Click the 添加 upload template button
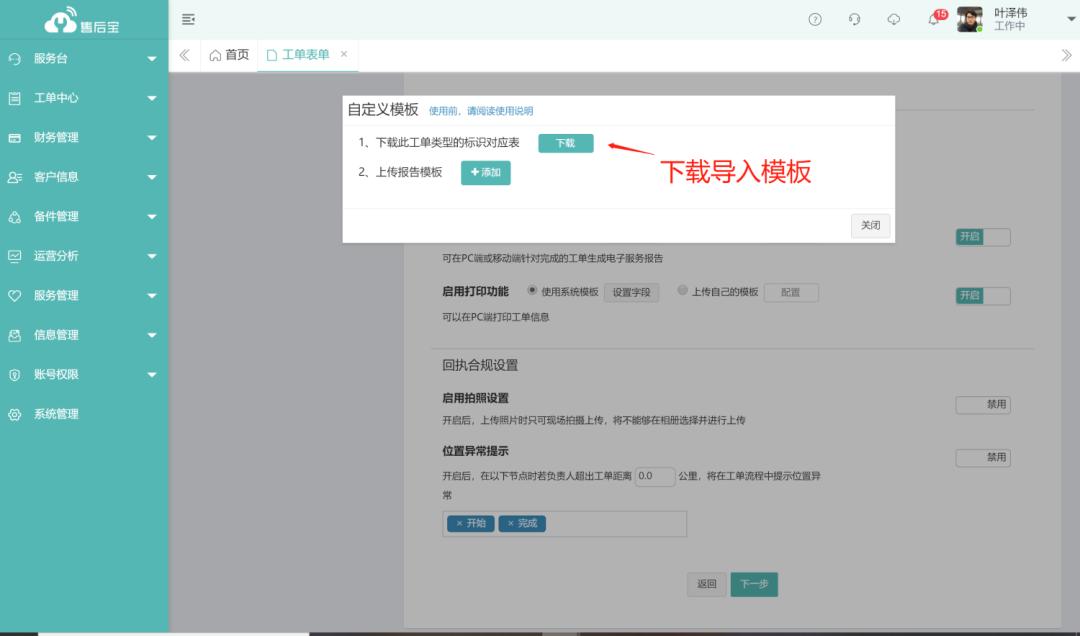Image resolution: width=1080 pixels, height=636 pixels. click(486, 173)
